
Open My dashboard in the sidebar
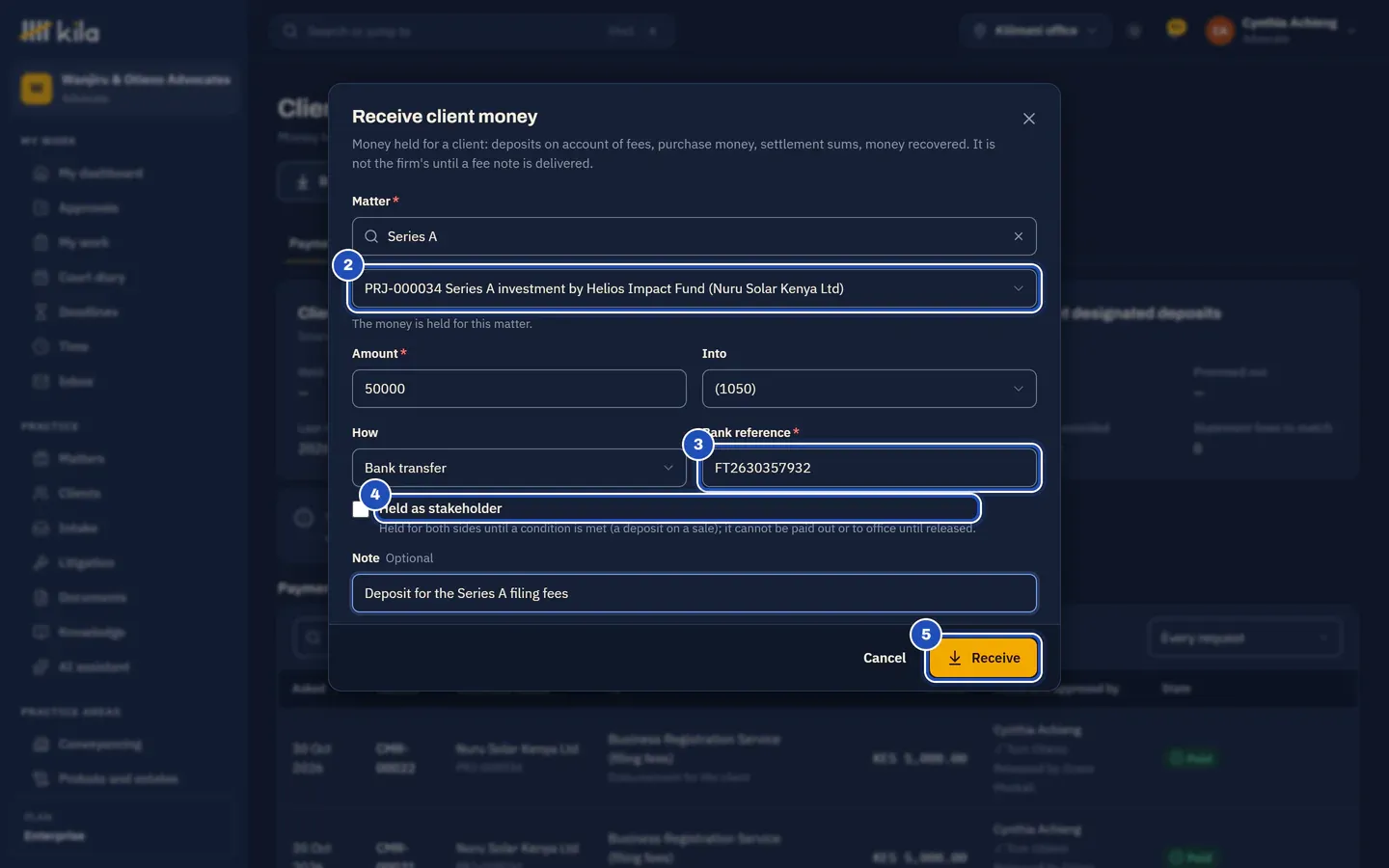[x=100, y=174]
